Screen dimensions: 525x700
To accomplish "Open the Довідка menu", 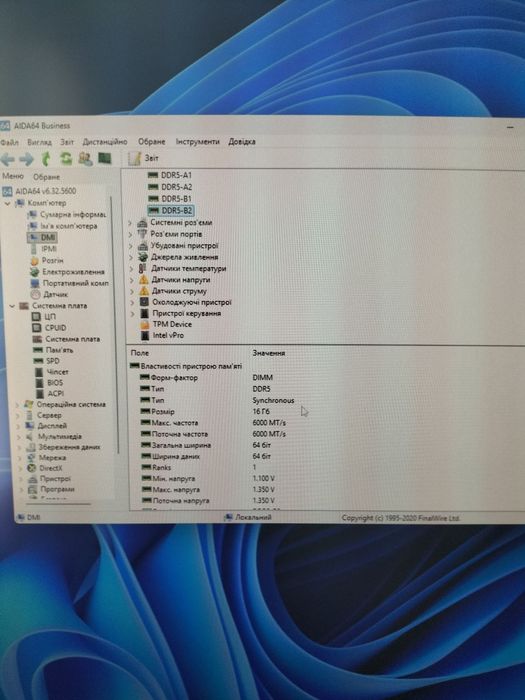I will point(242,142).
